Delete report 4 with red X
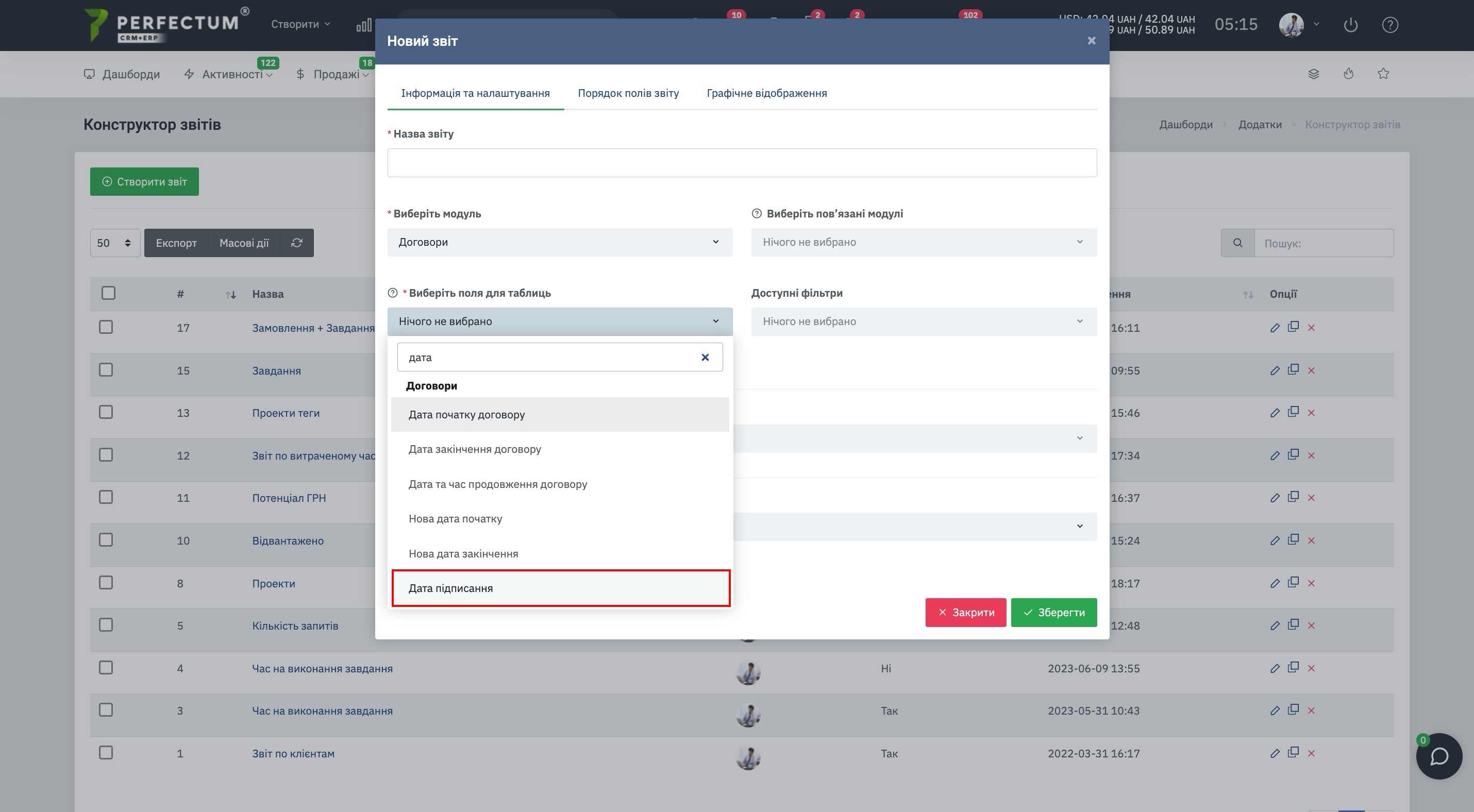The width and height of the screenshot is (1474, 812). click(x=1312, y=668)
